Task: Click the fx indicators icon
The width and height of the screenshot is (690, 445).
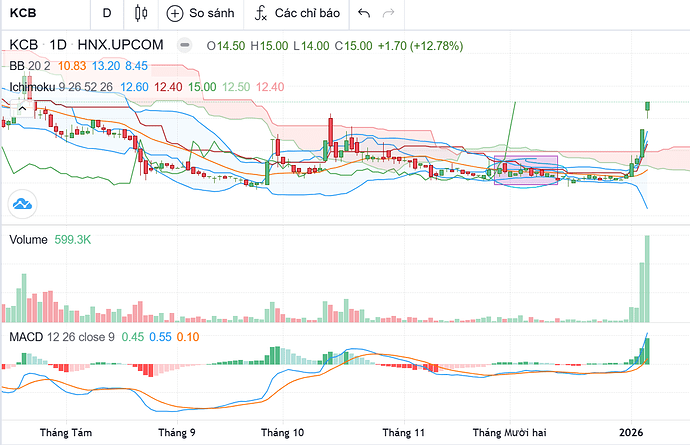Action: pyautogui.click(x=261, y=14)
